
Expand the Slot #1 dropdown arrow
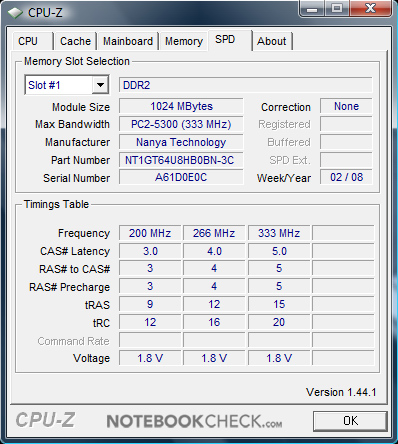point(100,85)
